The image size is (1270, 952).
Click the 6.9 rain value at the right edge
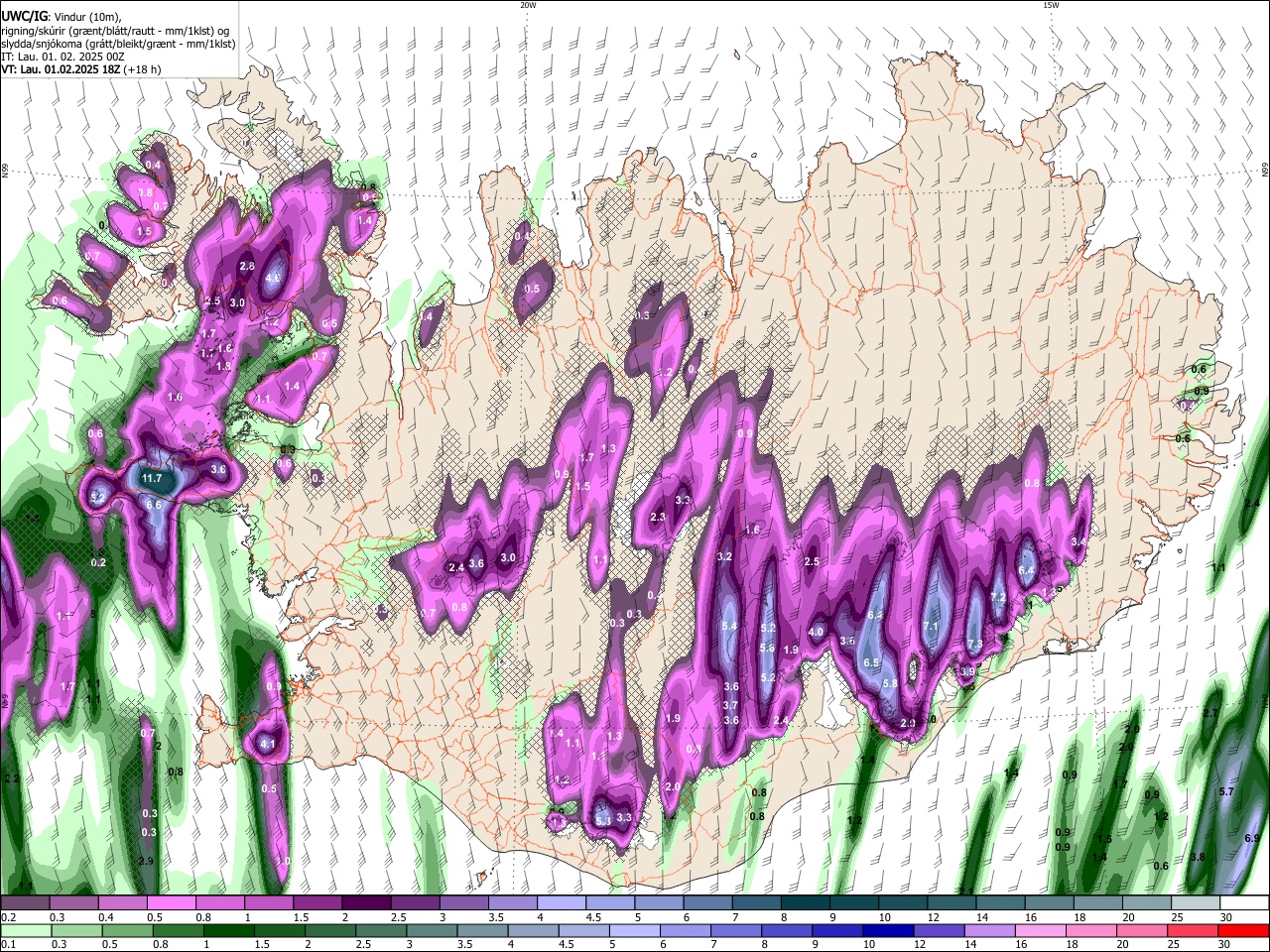[x=1252, y=838]
